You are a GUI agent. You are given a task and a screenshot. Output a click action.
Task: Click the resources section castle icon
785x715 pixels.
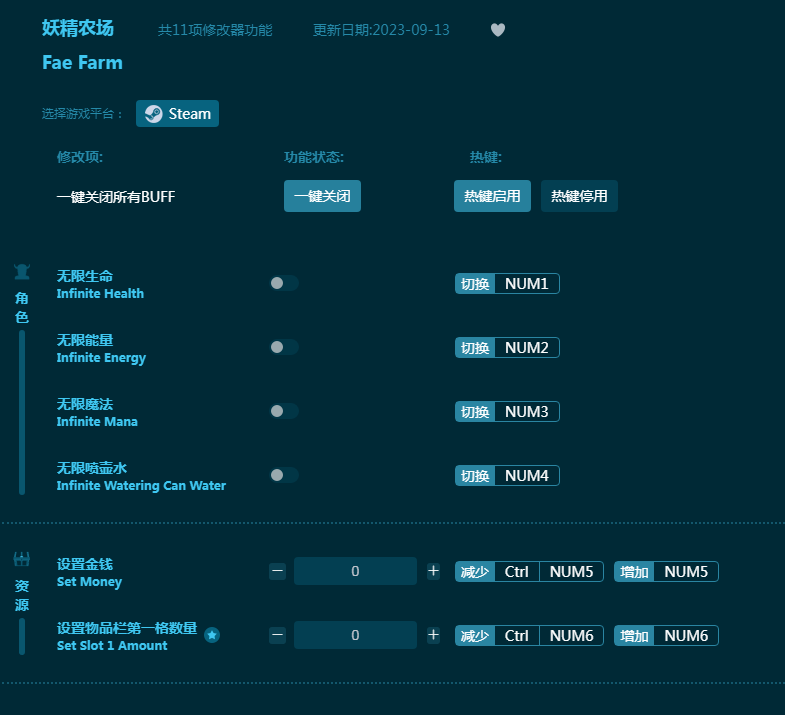click(x=22, y=559)
